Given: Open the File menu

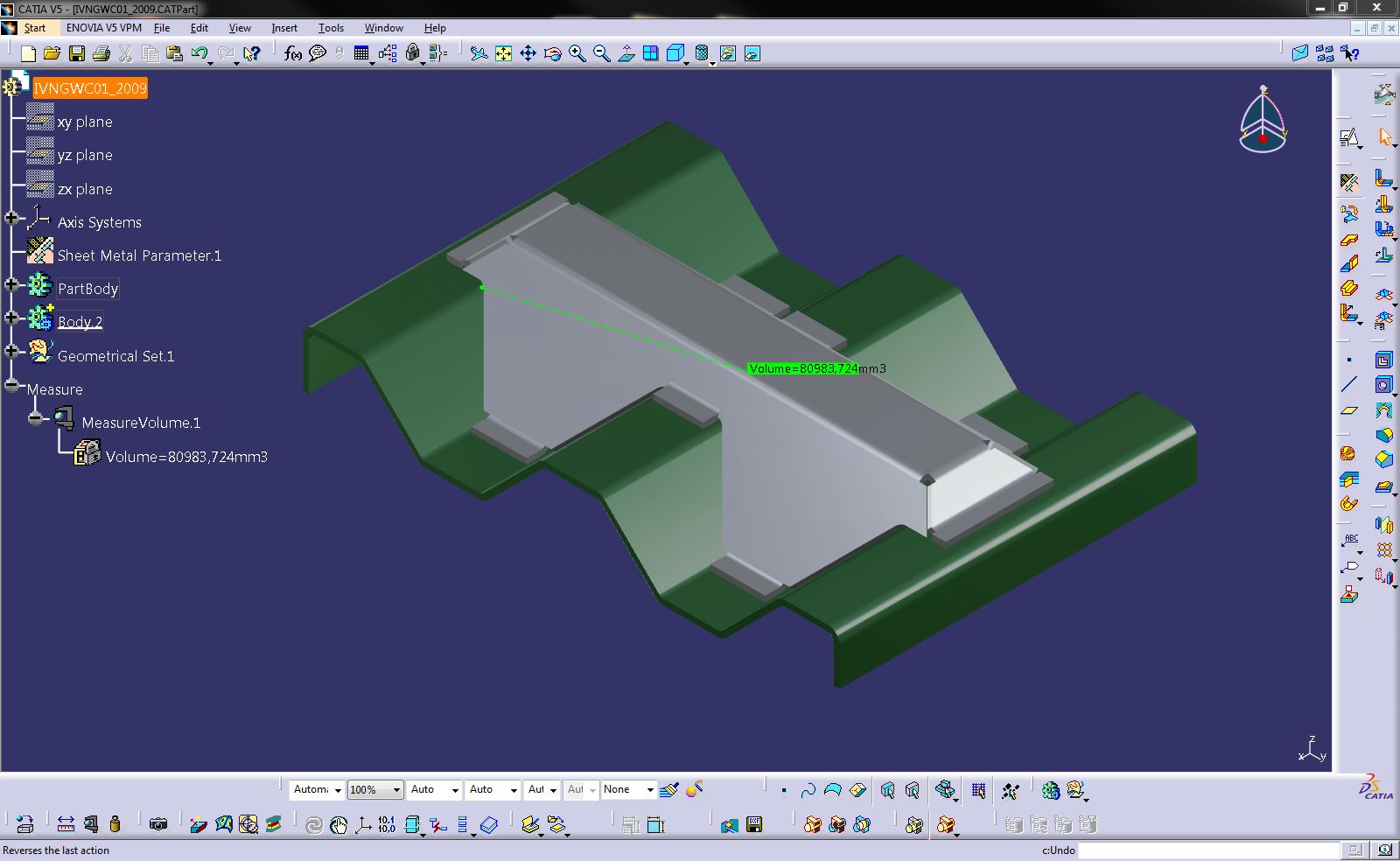Looking at the screenshot, I should click(x=162, y=28).
